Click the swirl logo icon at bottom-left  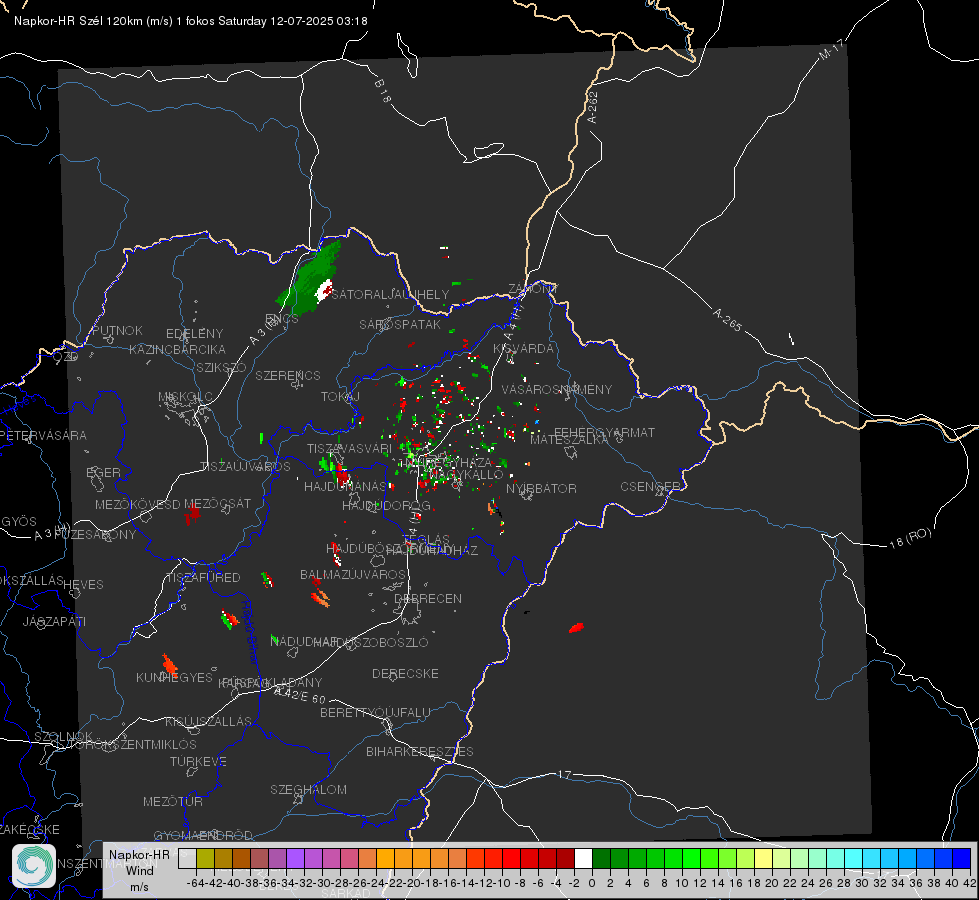[x=34, y=866]
